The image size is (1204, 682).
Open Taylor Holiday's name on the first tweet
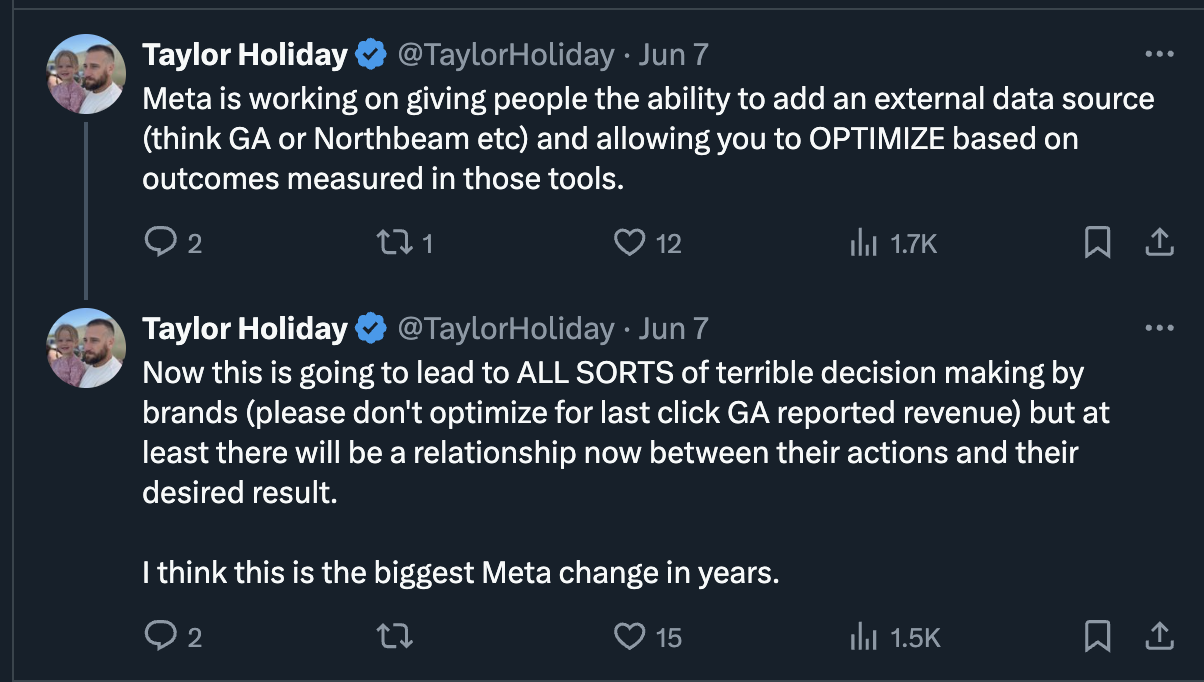[x=245, y=54]
